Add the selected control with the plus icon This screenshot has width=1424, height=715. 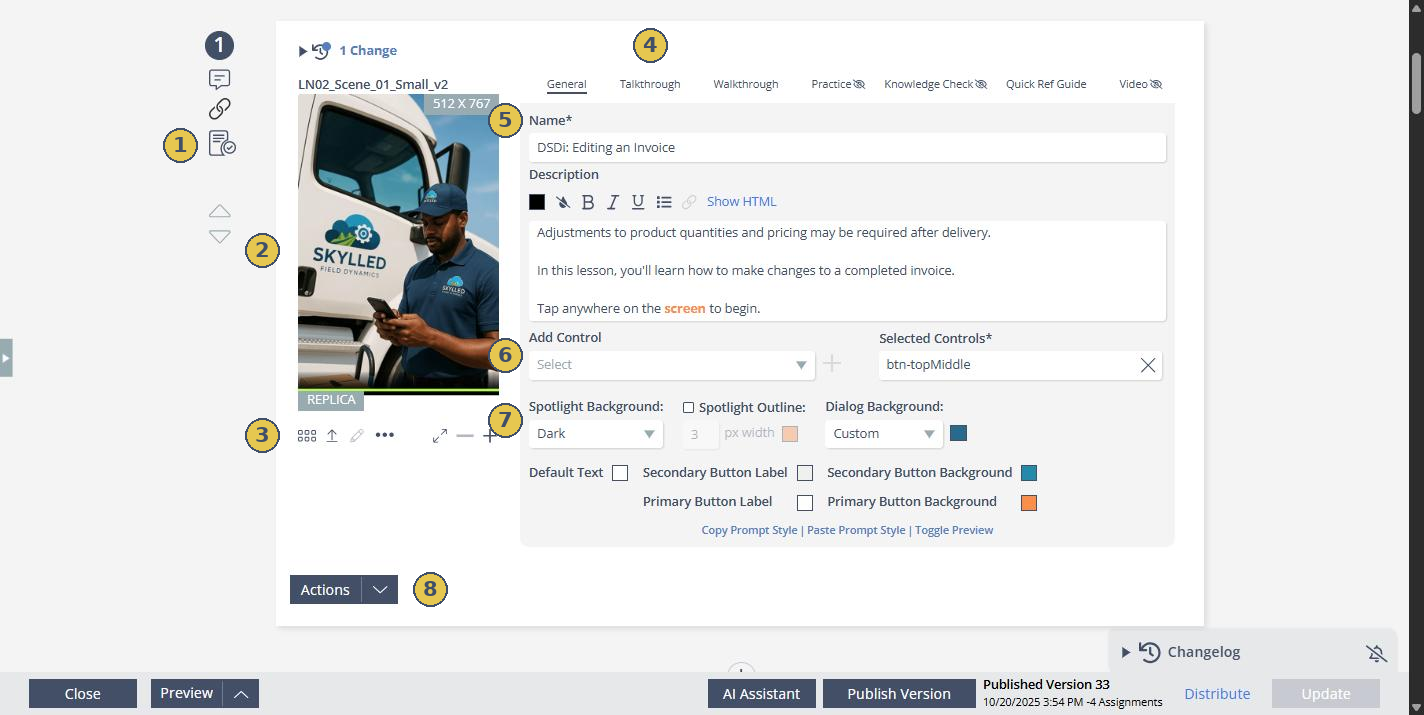point(831,365)
